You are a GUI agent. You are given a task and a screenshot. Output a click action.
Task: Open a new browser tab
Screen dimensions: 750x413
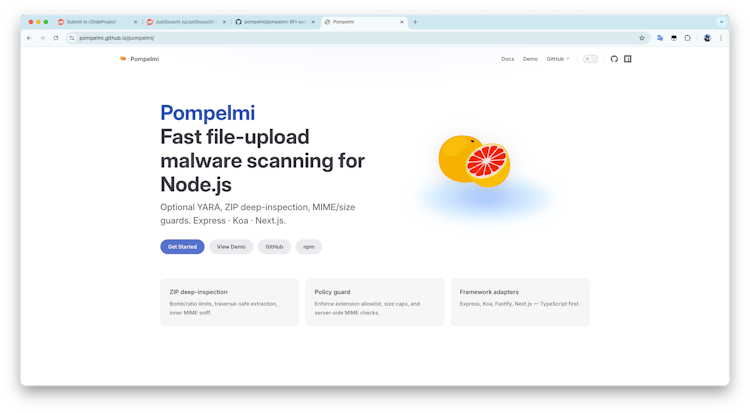tap(415, 21)
